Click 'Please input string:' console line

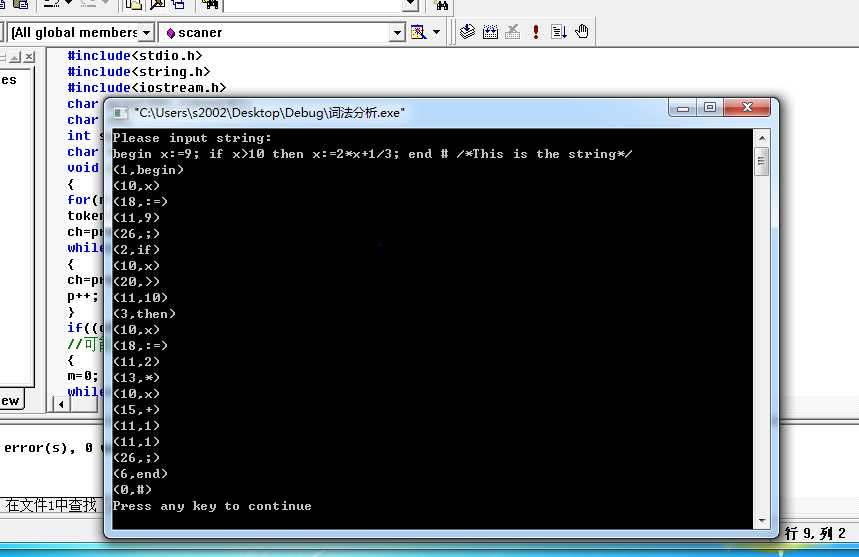pos(192,138)
